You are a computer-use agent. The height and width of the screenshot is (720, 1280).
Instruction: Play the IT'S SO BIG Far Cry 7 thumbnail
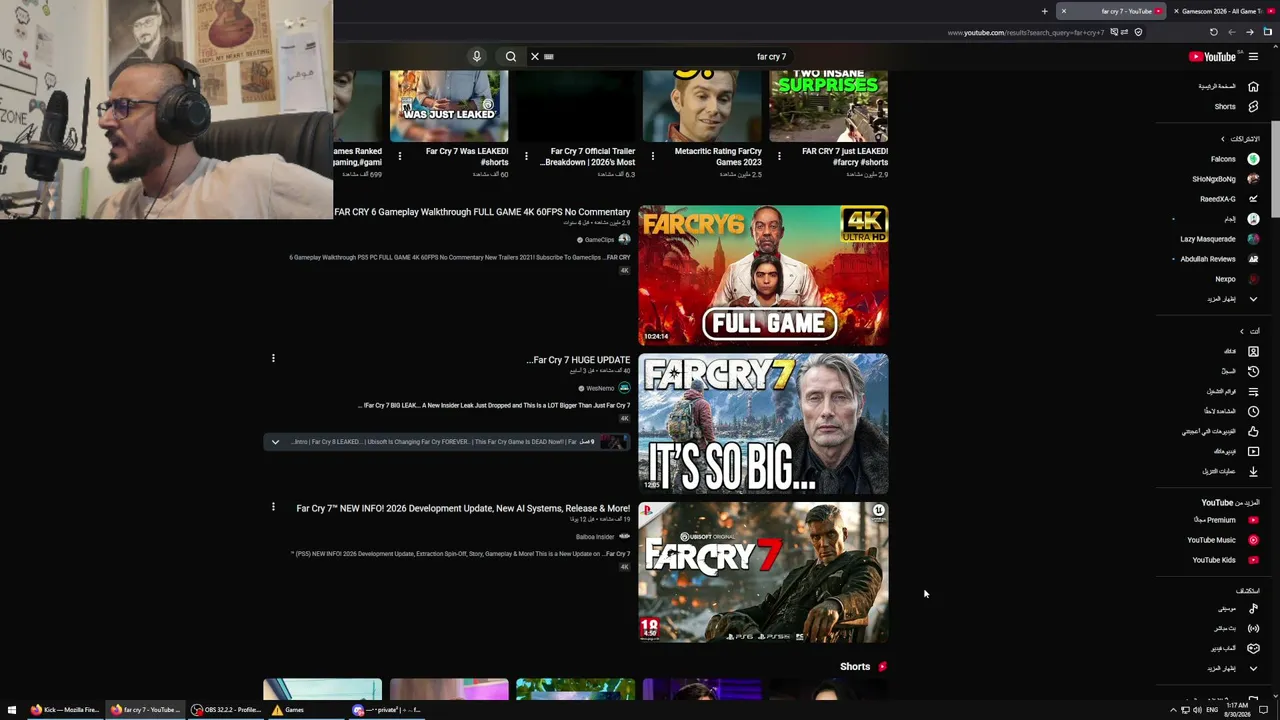pos(763,424)
